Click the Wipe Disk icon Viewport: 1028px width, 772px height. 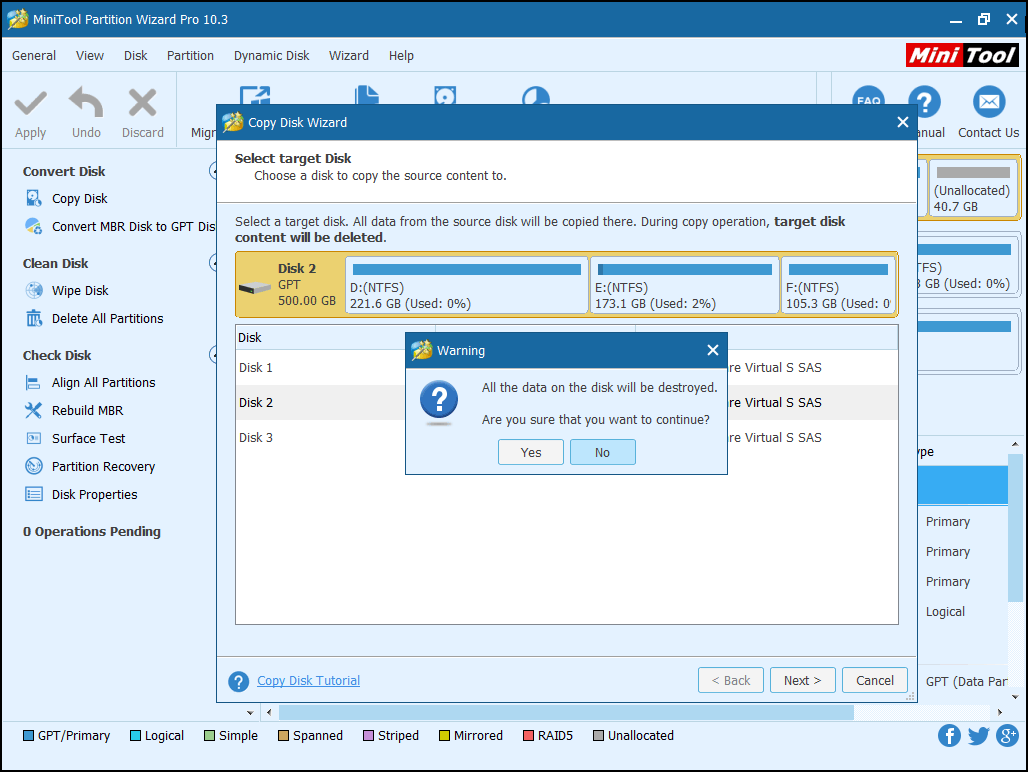34,291
